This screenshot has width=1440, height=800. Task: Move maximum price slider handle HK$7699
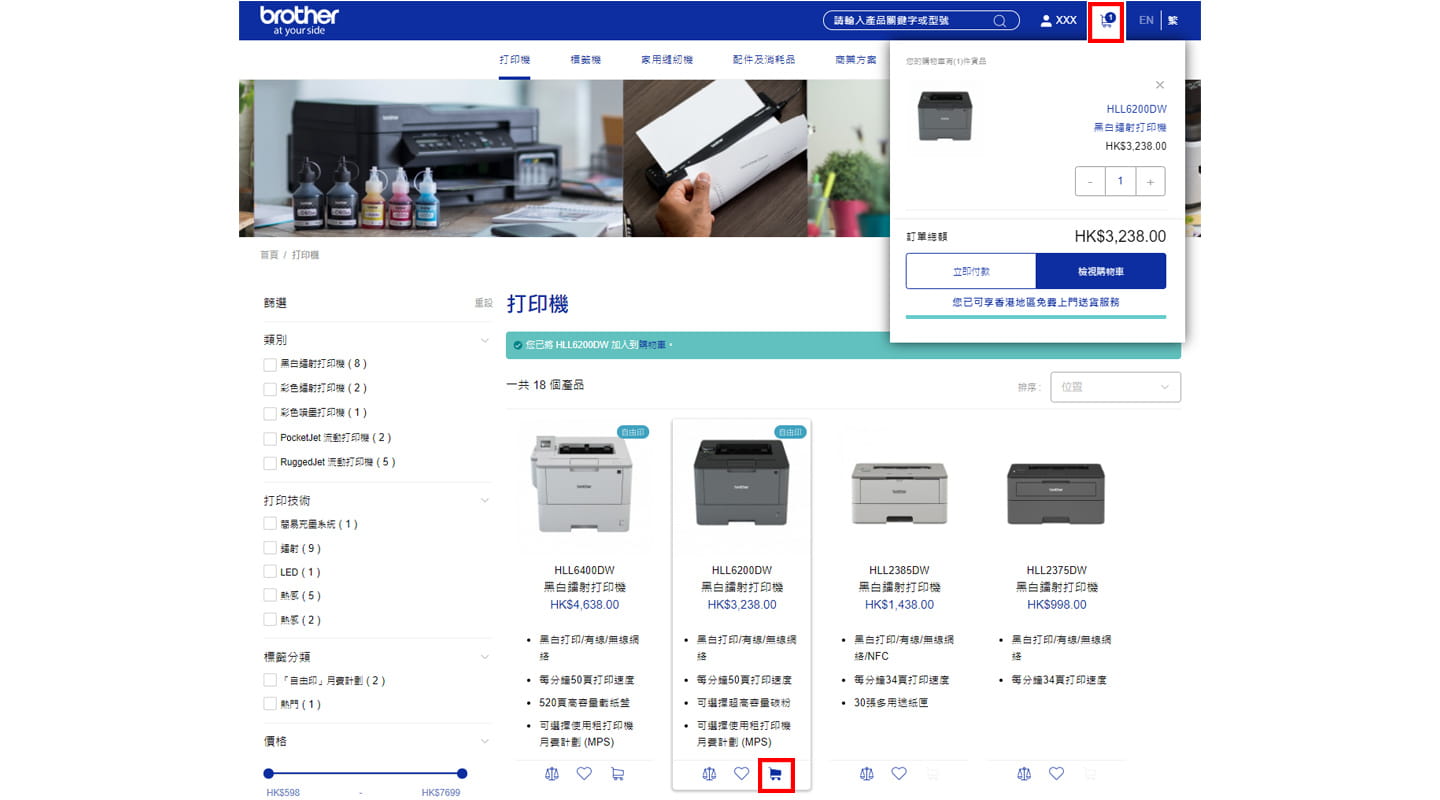click(x=462, y=773)
